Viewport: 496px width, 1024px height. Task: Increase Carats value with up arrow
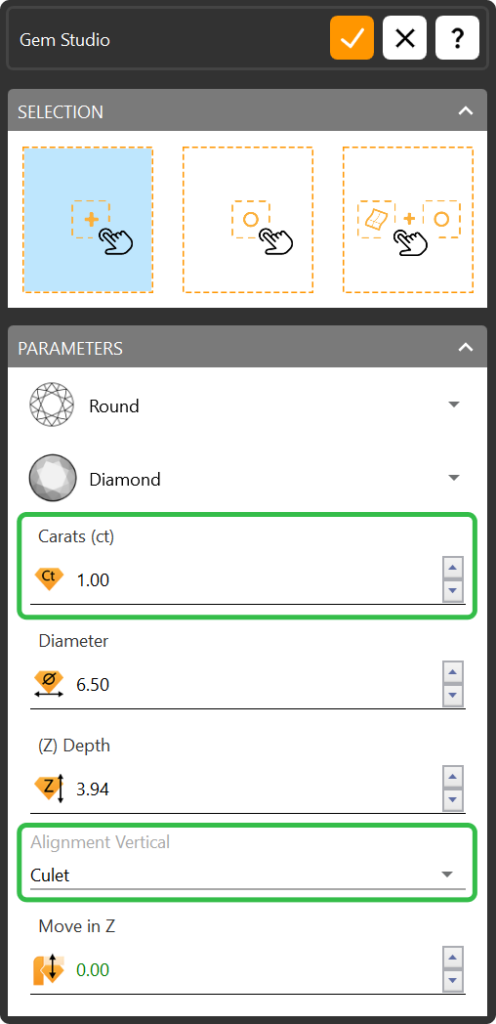[452, 568]
